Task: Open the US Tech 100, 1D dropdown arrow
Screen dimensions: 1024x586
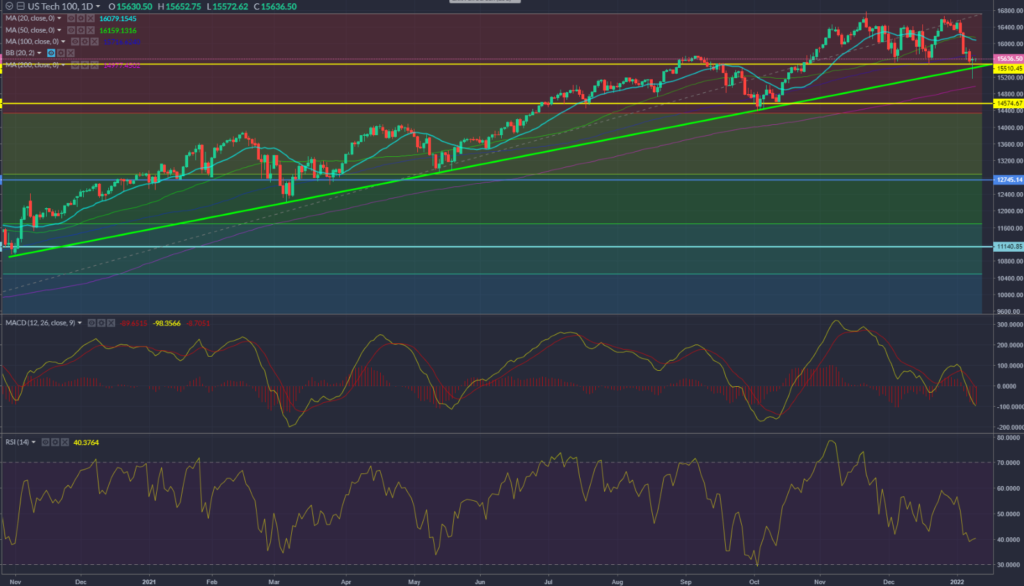Action: pos(98,6)
